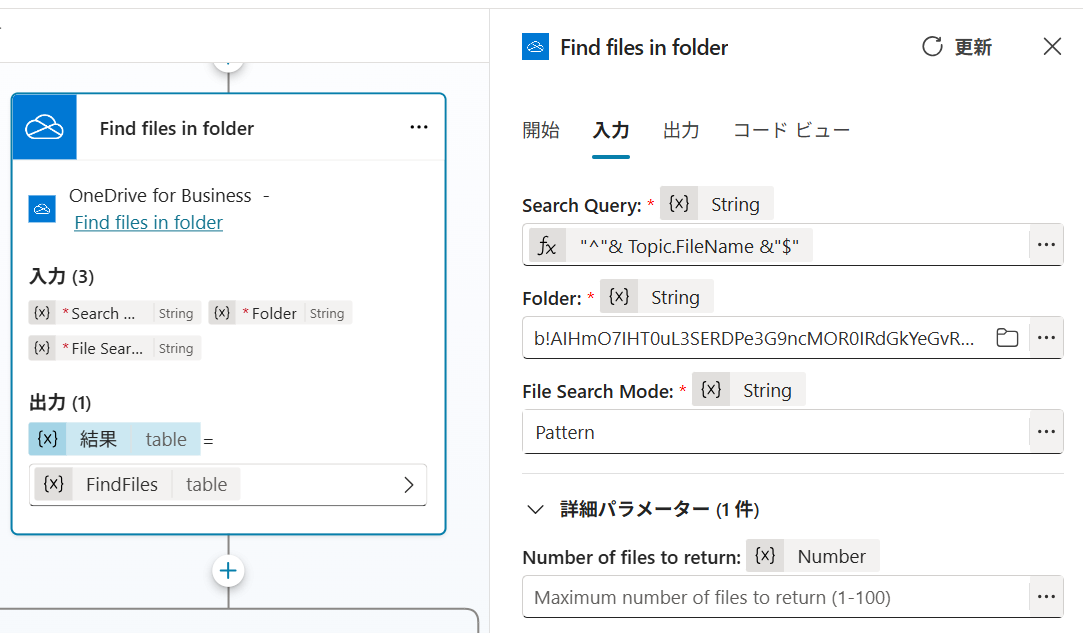Click variable icon next to Folder label
The image size is (1083, 633).
pyautogui.click(x=619, y=296)
